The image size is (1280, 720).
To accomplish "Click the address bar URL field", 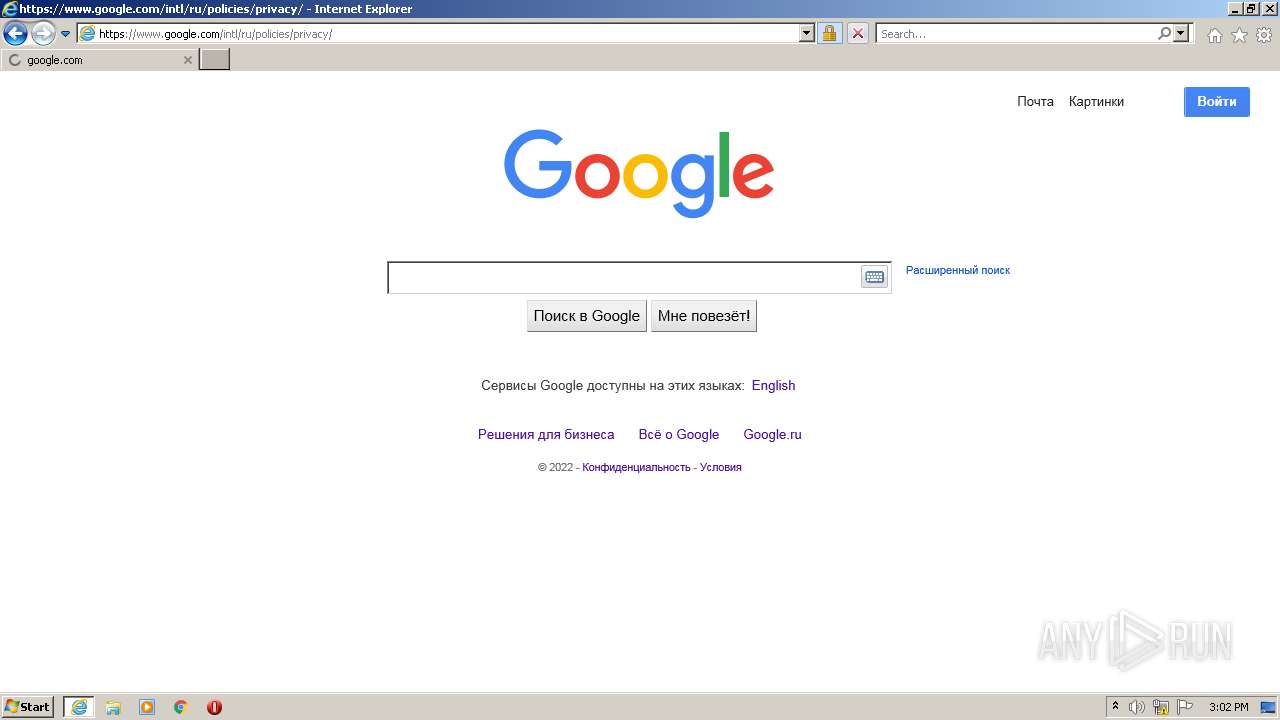I will pos(438,34).
